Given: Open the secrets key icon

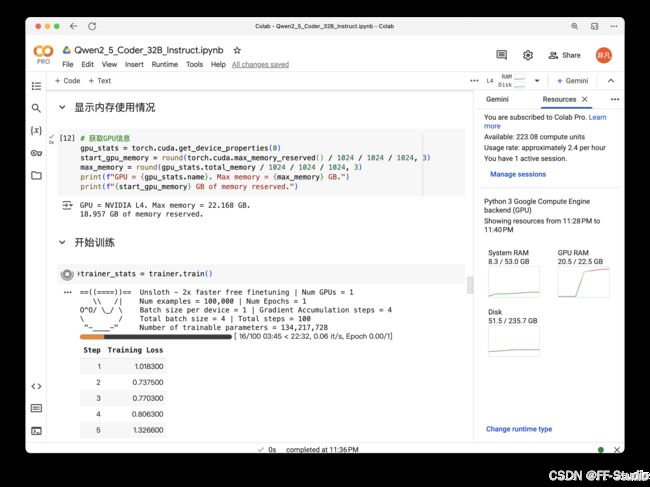Looking at the screenshot, I should (36, 153).
